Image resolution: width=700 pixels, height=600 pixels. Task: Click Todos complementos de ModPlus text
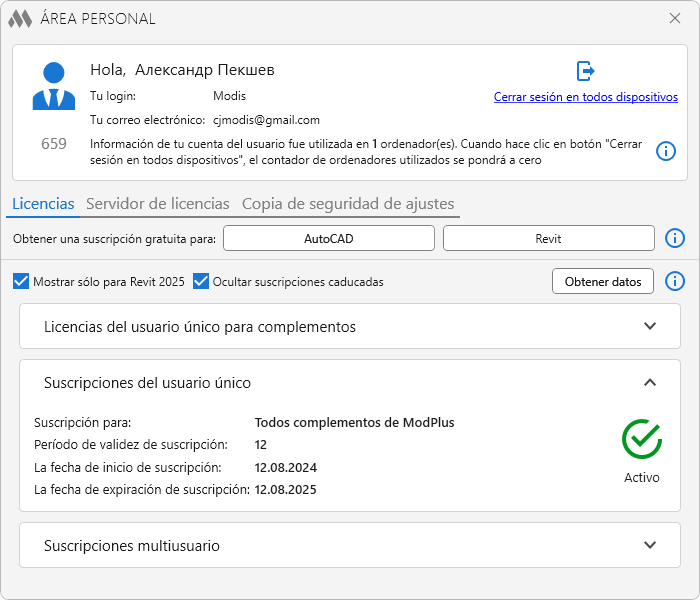click(x=354, y=422)
